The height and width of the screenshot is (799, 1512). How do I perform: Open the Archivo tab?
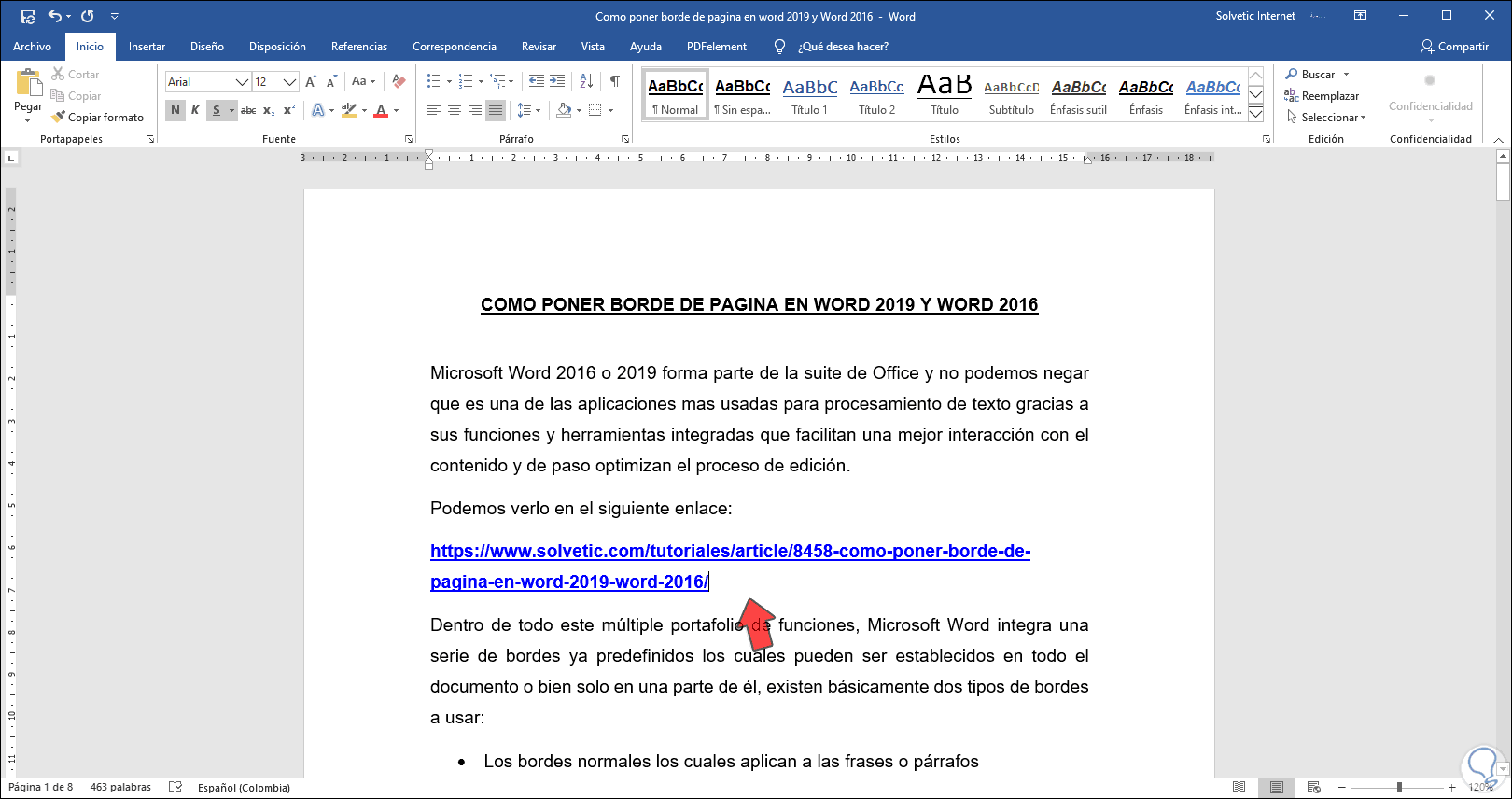pyautogui.click(x=32, y=47)
